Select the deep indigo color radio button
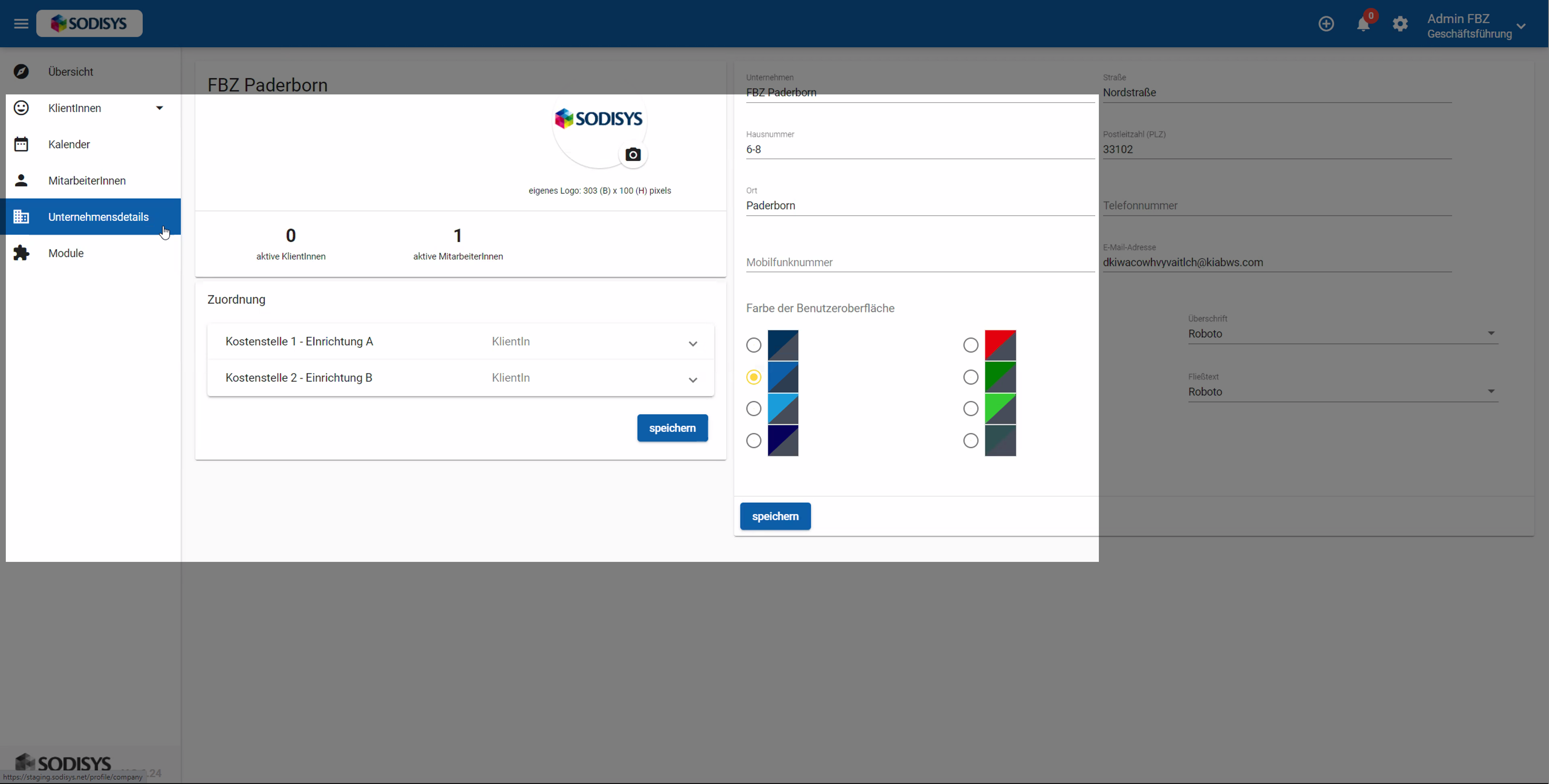1549x784 pixels. pyautogui.click(x=754, y=441)
